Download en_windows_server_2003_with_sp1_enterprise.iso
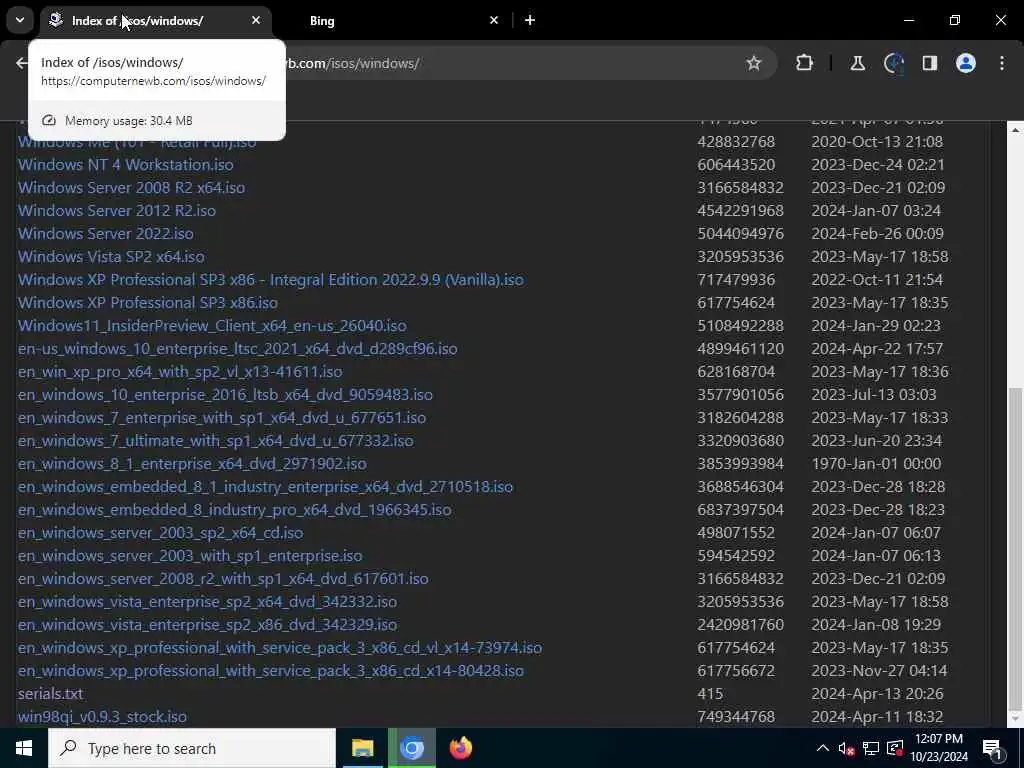 point(190,556)
